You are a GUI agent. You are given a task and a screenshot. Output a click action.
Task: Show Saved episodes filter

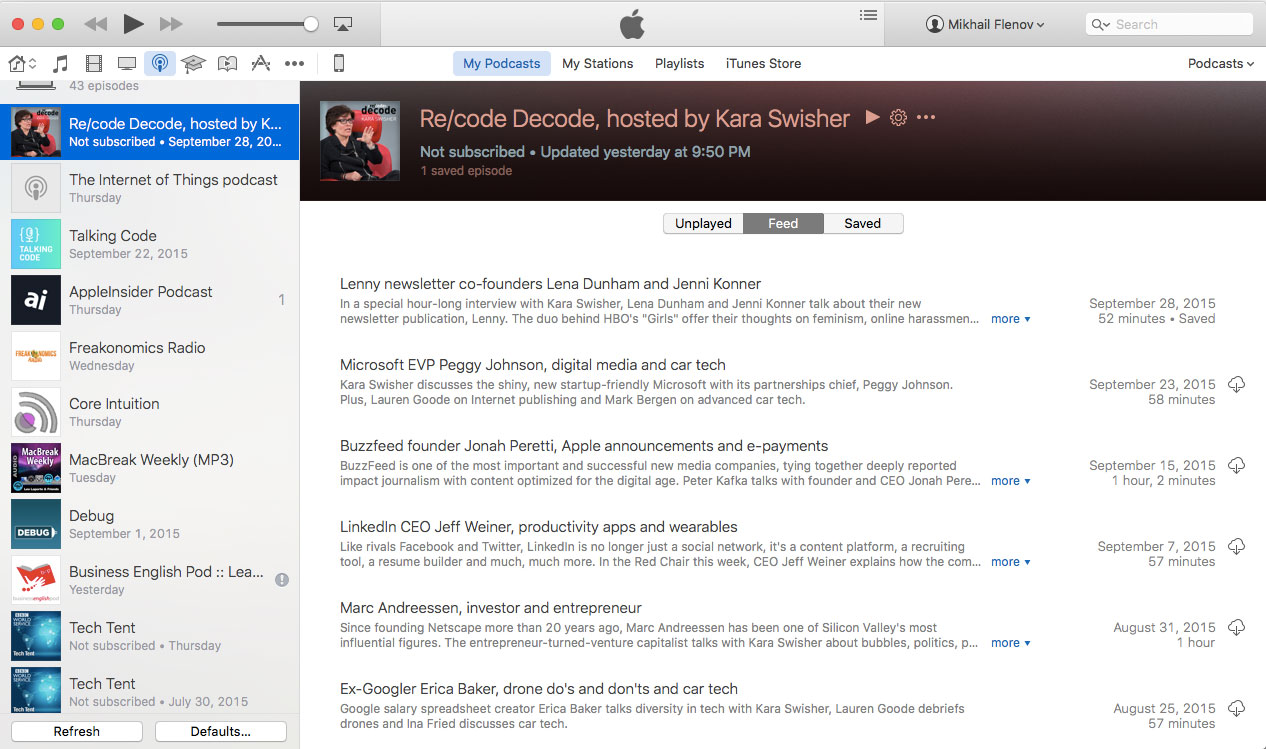coord(863,223)
